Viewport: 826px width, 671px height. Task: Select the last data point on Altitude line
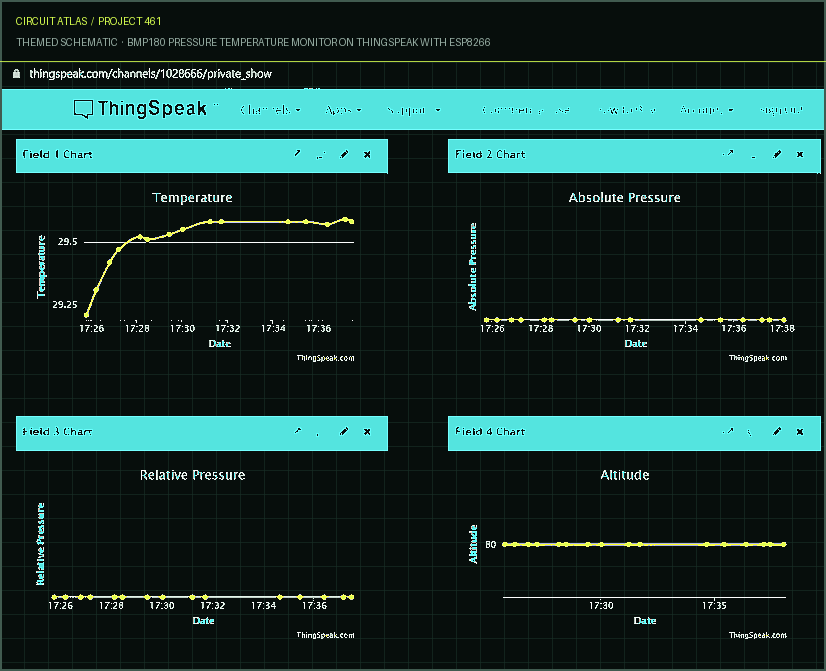pyautogui.click(x=784, y=544)
